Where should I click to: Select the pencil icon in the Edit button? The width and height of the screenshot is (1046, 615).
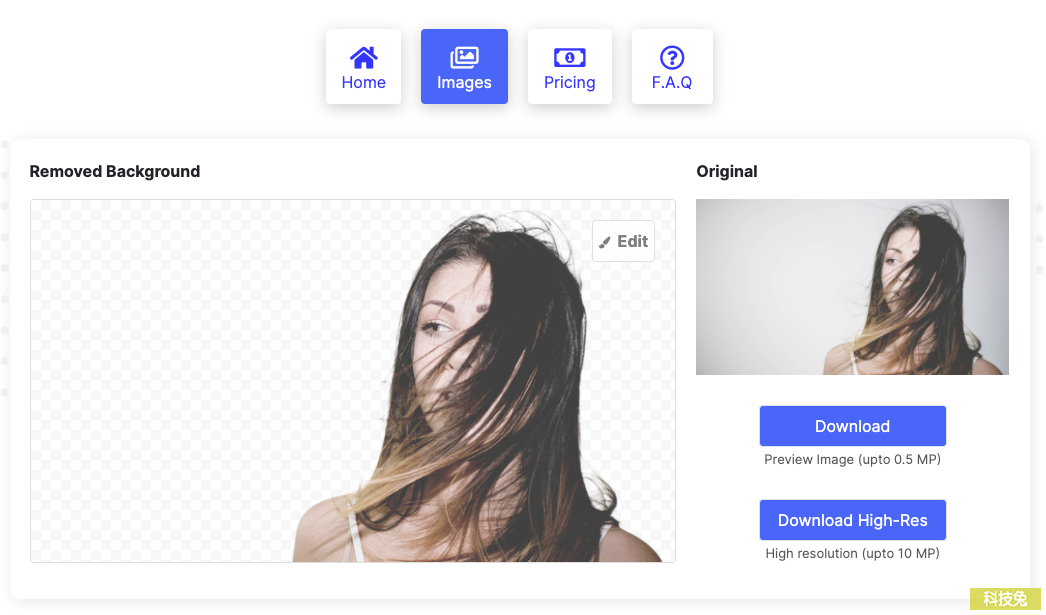pos(605,241)
